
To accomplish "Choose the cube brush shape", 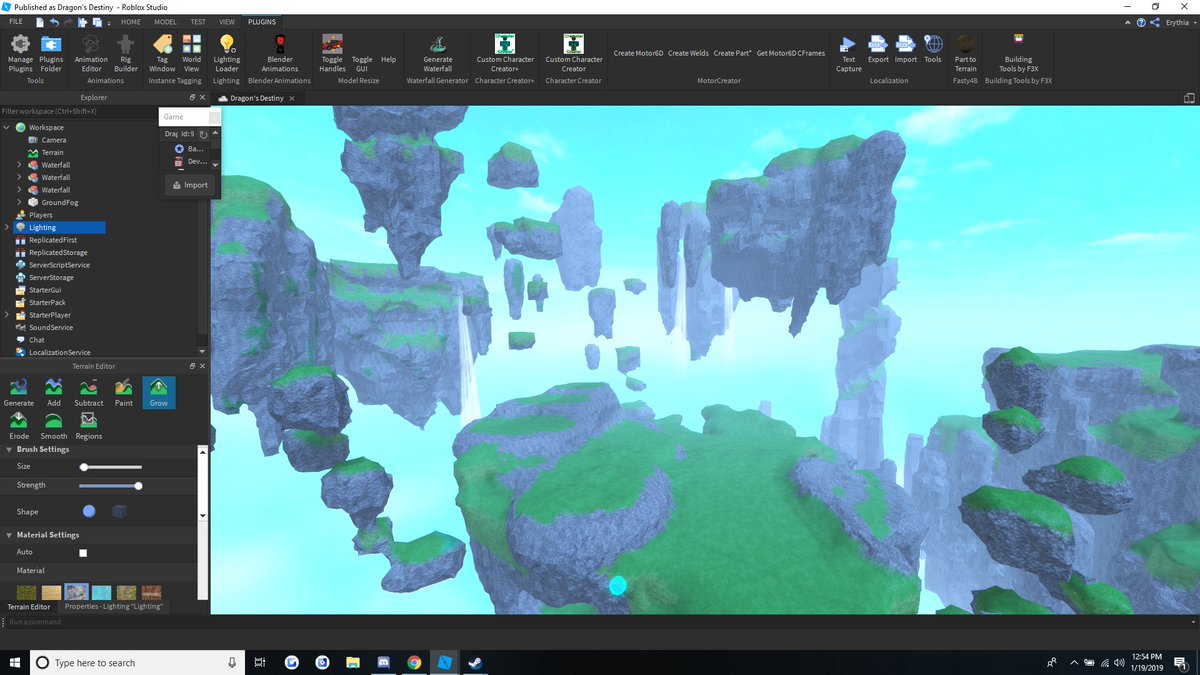I will click(119, 511).
